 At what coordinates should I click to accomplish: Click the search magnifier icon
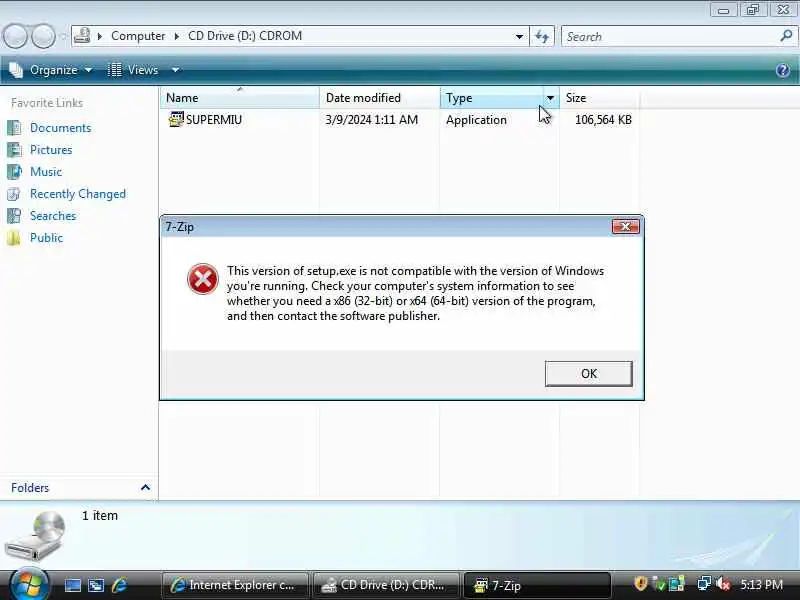pyautogui.click(x=786, y=36)
